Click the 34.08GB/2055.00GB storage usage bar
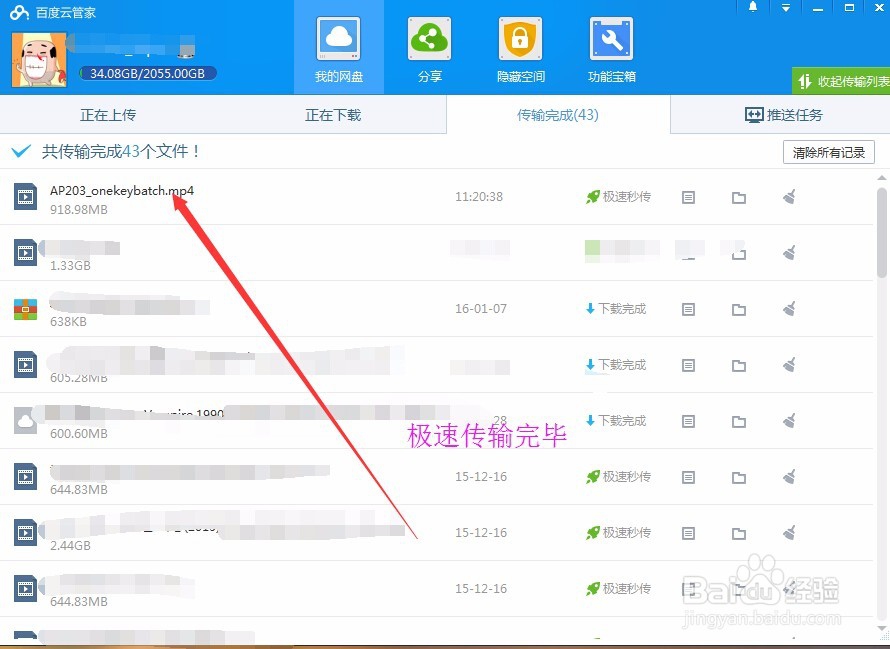Image resolution: width=890 pixels, height=649 pixels. [148, 73]
